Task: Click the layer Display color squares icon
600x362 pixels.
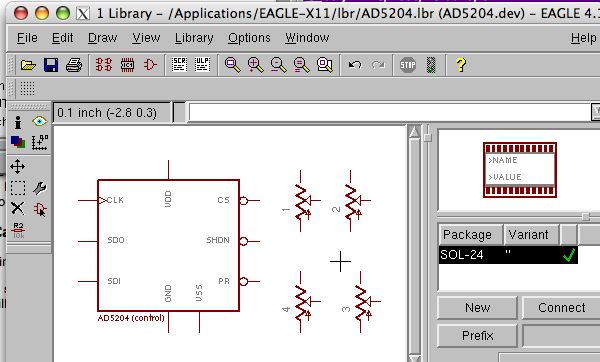Action: click(x=18, y=142)
